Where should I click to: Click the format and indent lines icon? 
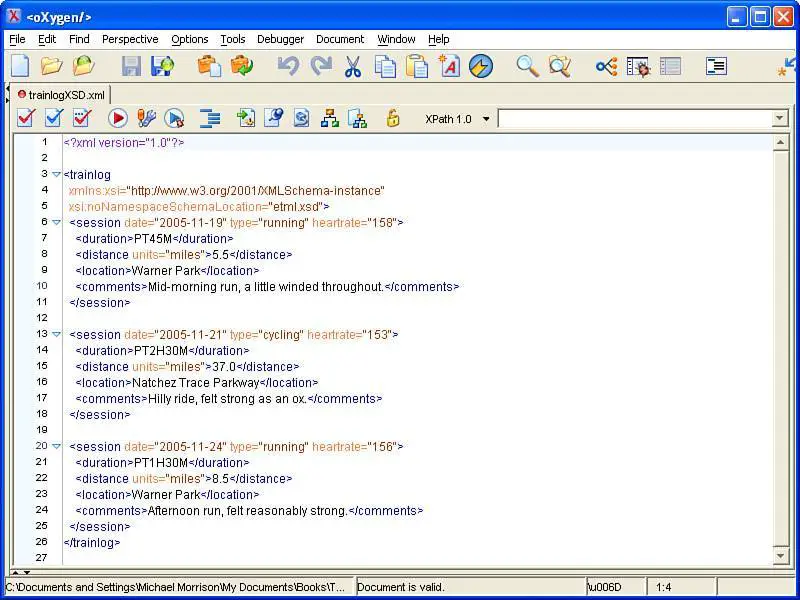click(210, 118)
